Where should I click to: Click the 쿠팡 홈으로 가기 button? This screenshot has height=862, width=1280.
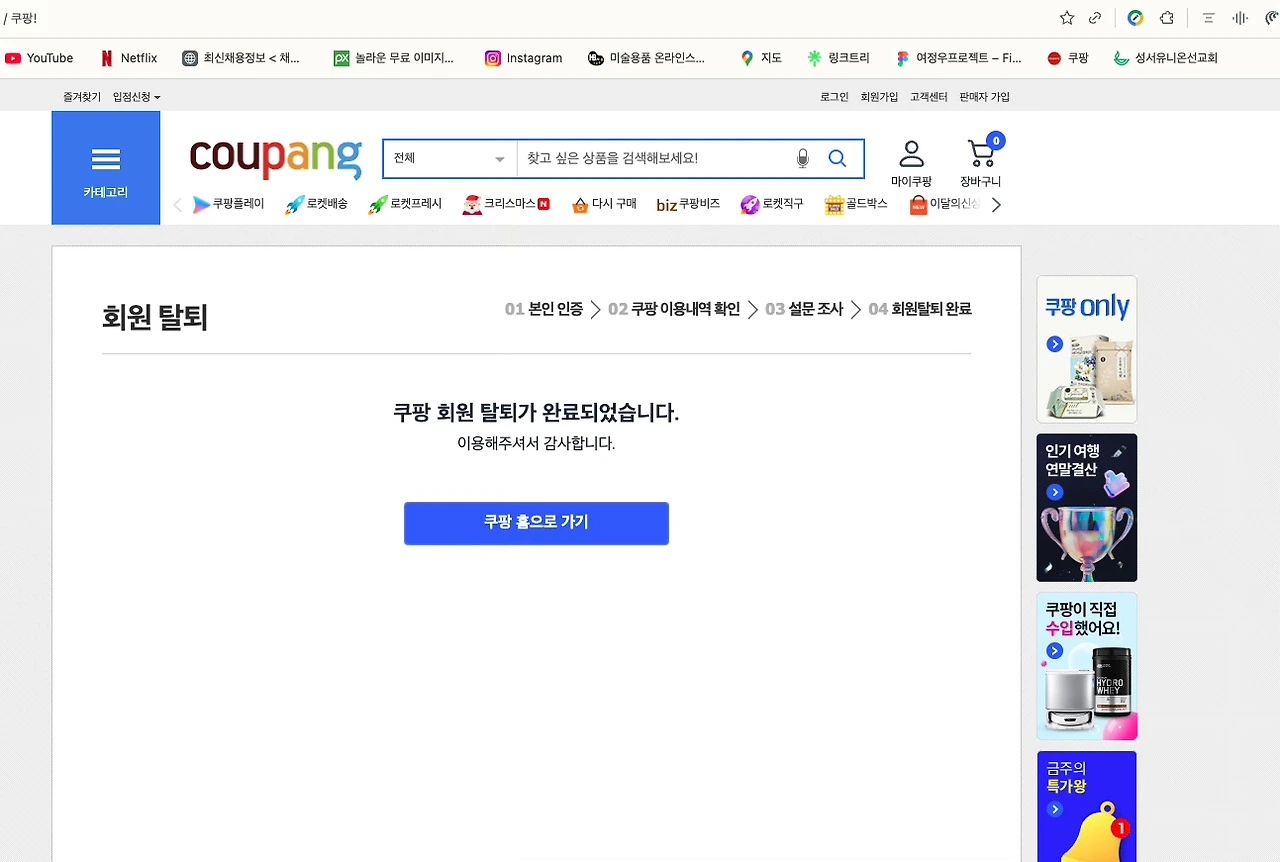(536, 523)
